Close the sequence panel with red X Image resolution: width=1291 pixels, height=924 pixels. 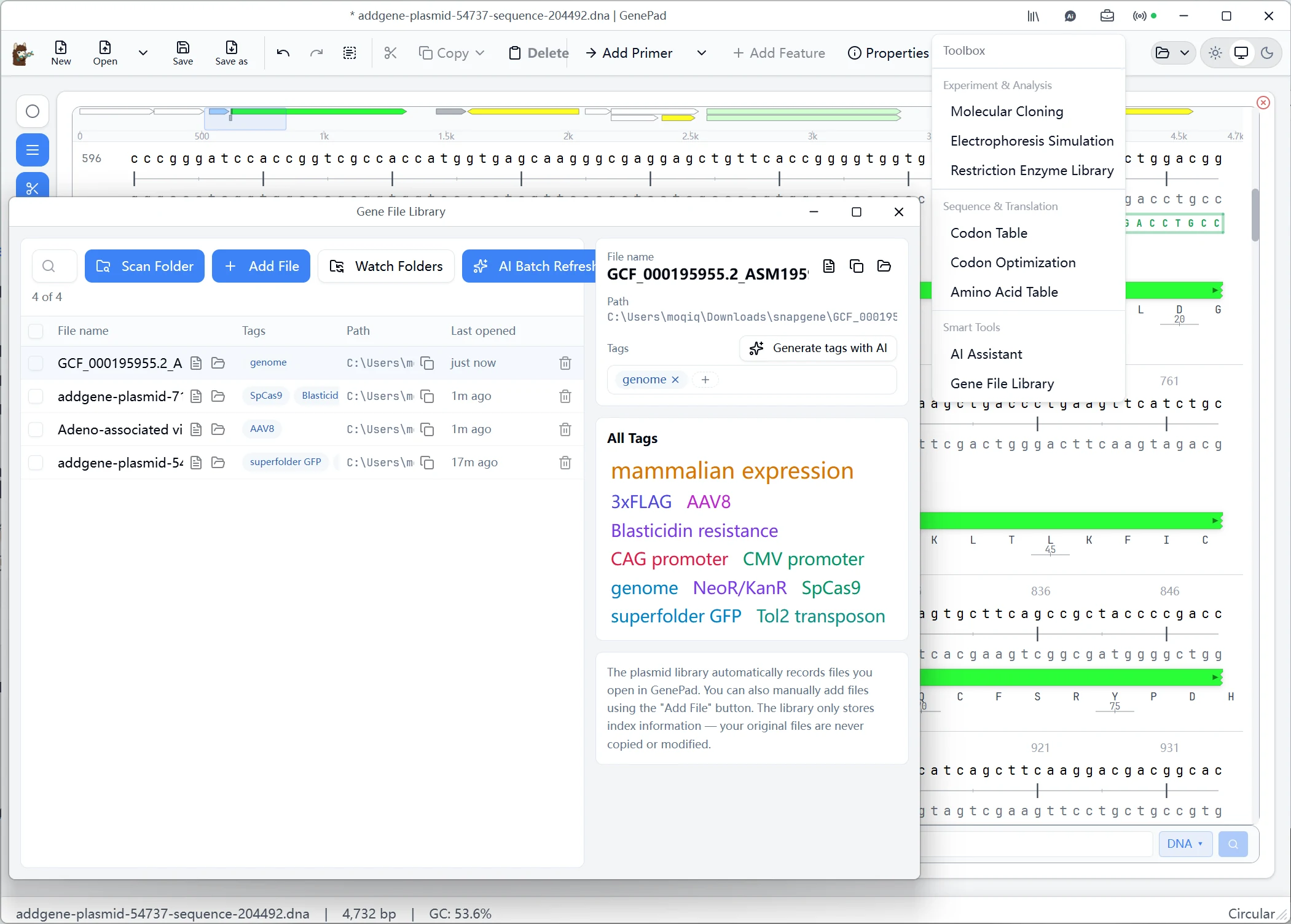1263,103
